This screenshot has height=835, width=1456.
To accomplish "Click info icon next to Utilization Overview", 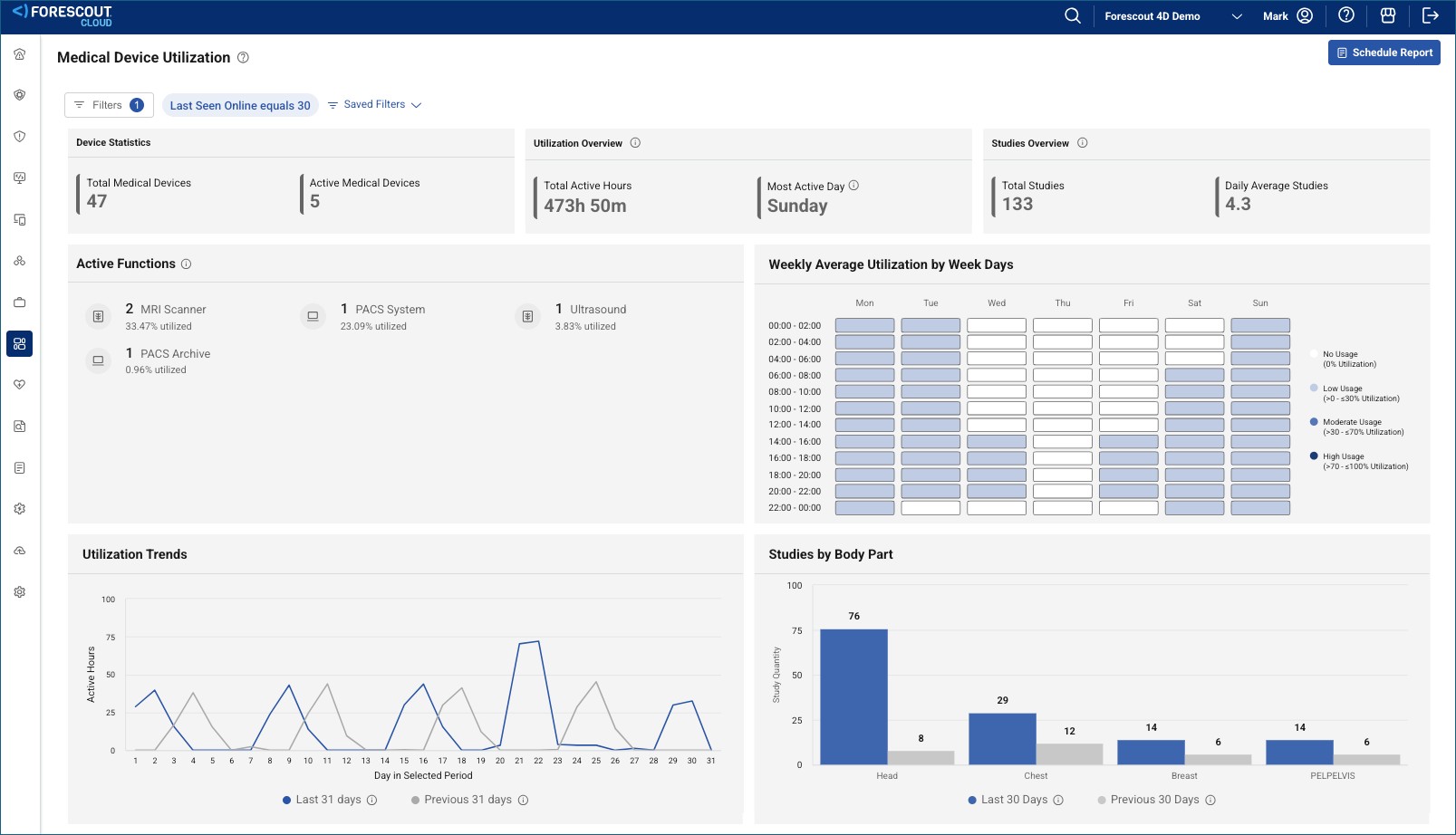I will 635,143.
